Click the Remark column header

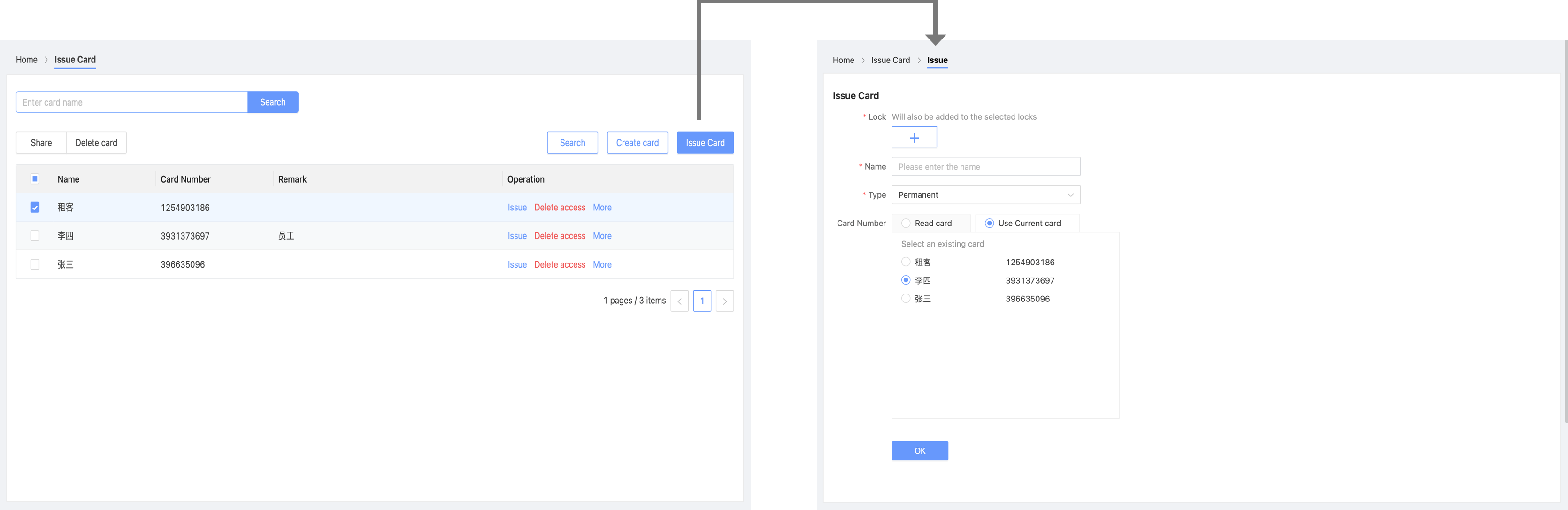click(x=292, y=179)
